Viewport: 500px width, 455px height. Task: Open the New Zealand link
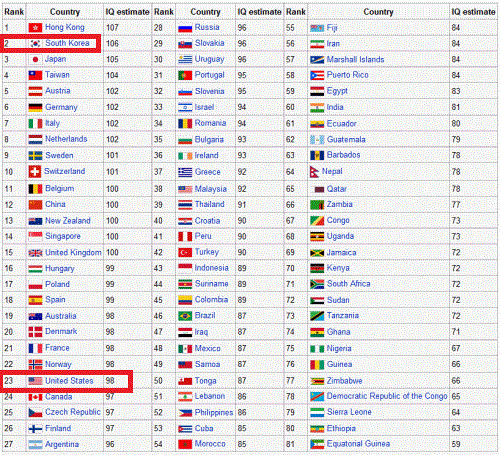pos(68,221)
